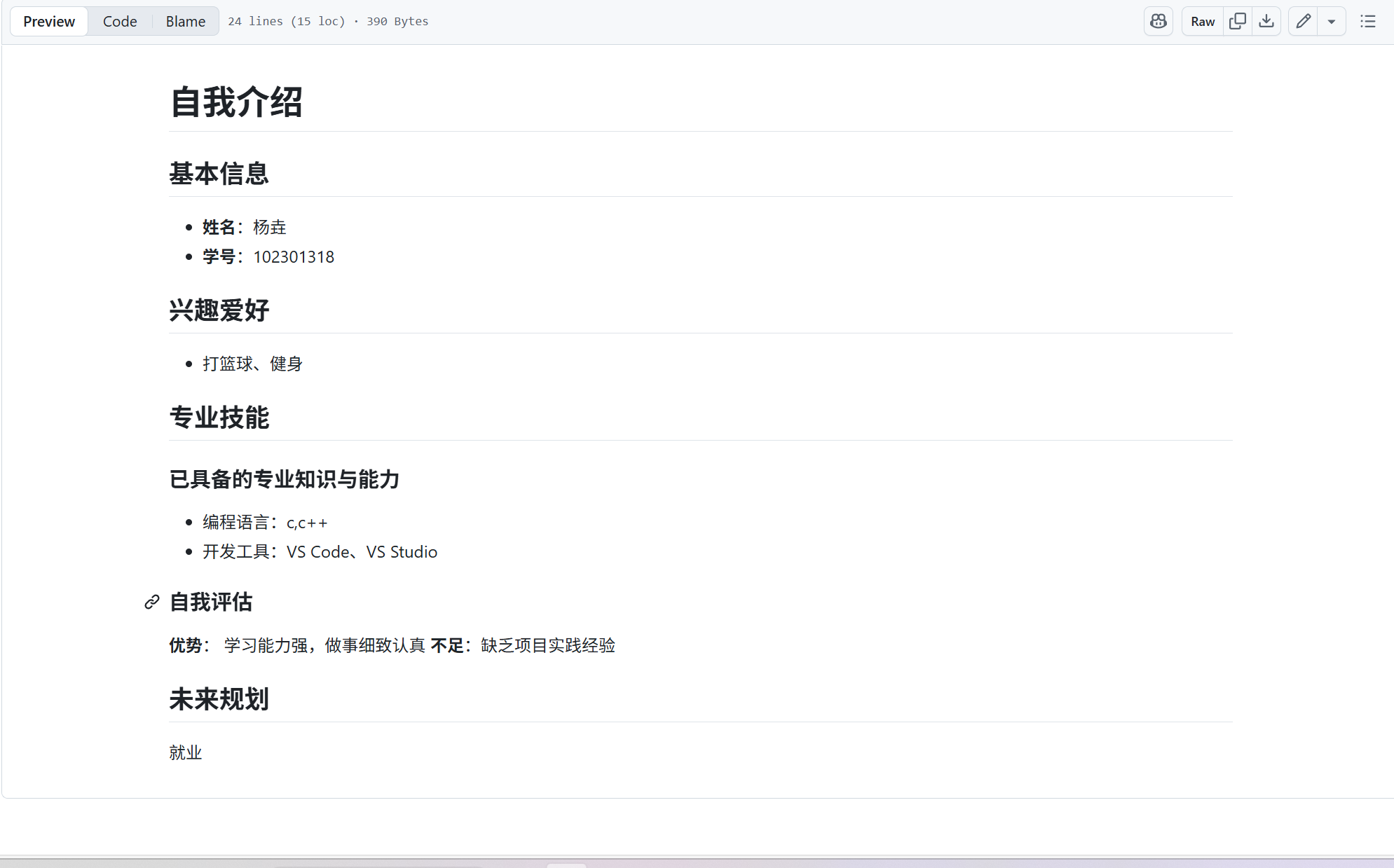Toggle Blame annotations

pos(184,21)
